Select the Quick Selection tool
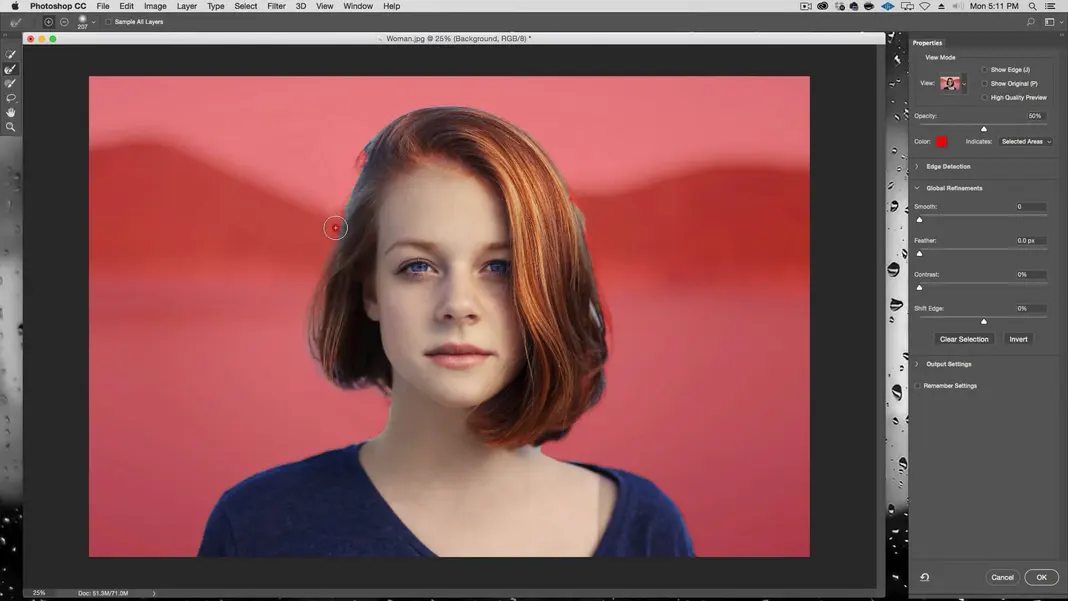The width and height of the screenshot is (1068, 601). [10, 55]
